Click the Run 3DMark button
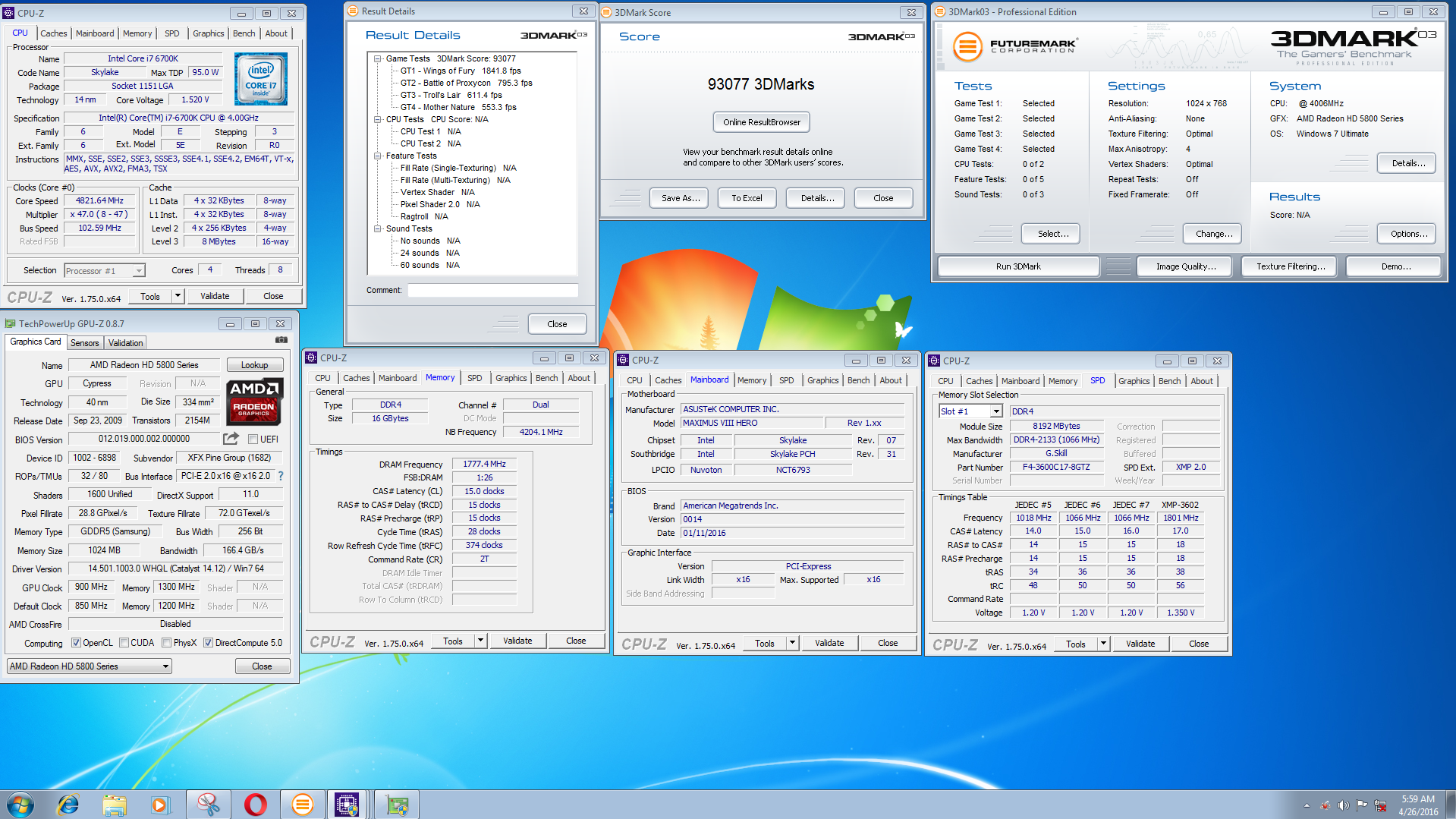The height and width of the screenshot is (819, 1456). coord(1018,266)
